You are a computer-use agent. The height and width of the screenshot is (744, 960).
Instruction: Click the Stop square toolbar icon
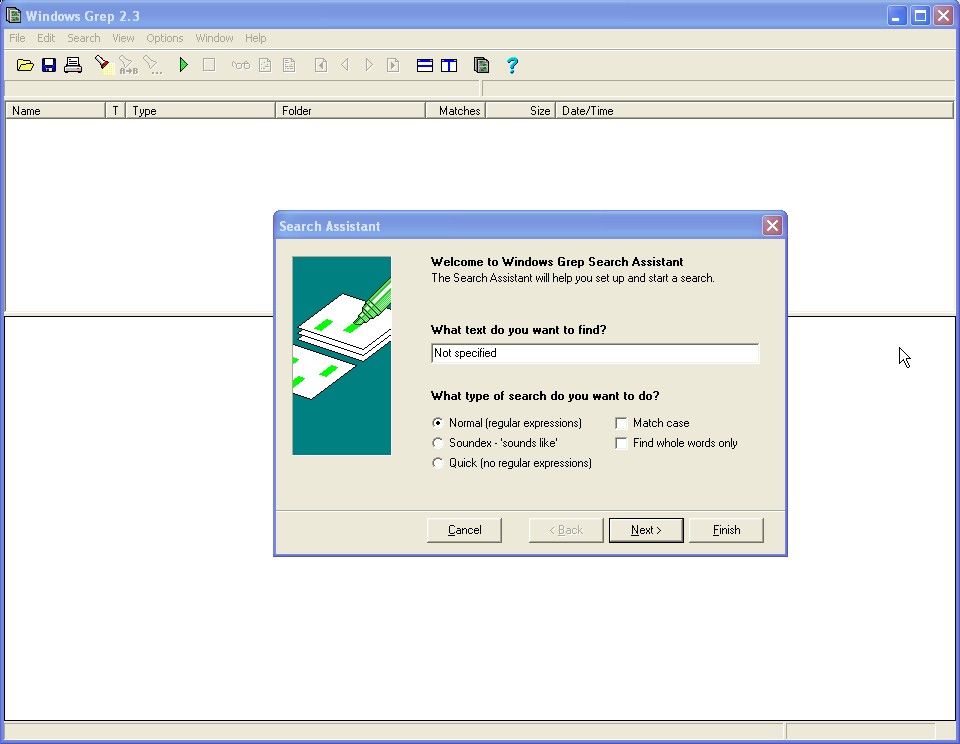[x=209, y=65]
